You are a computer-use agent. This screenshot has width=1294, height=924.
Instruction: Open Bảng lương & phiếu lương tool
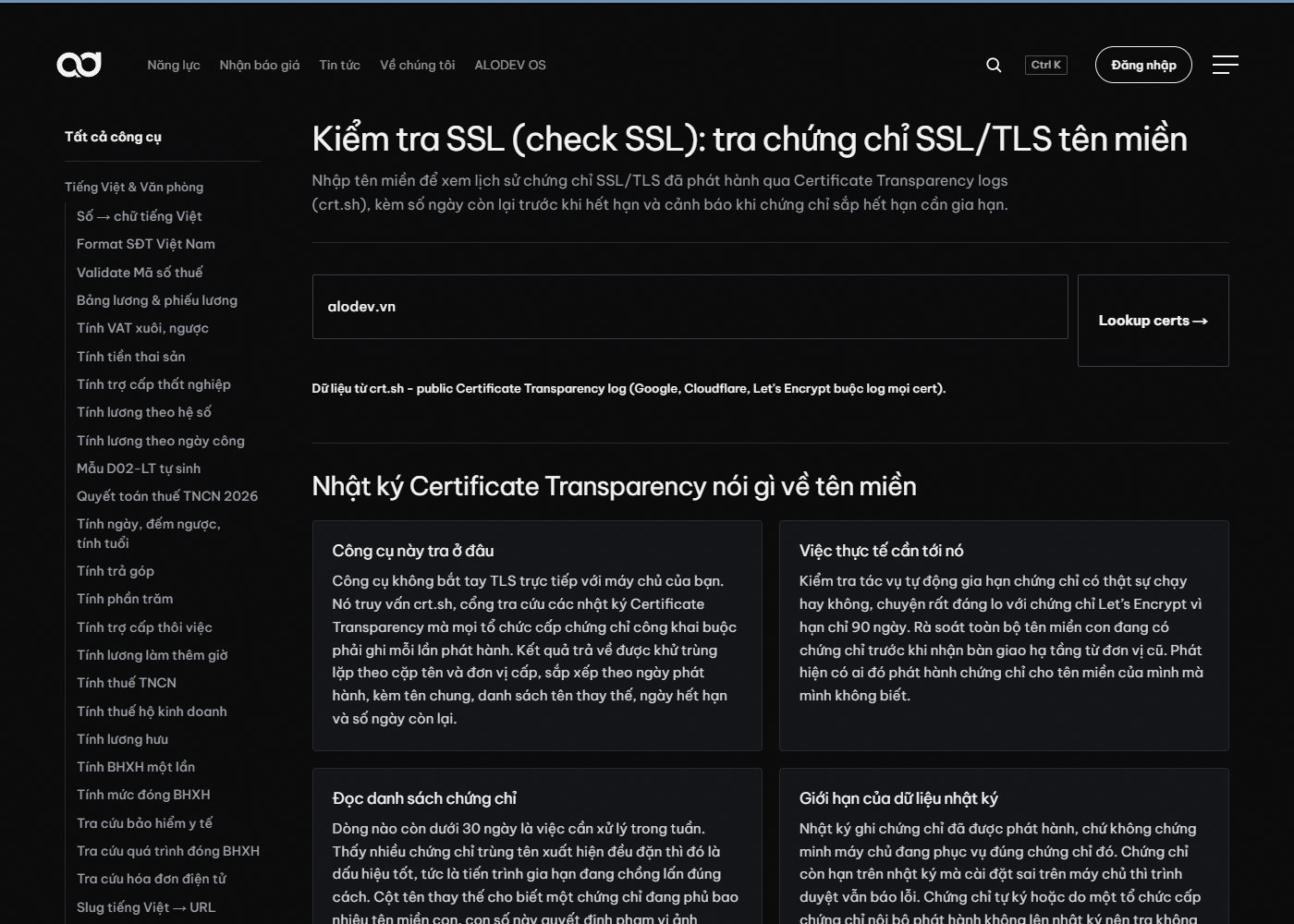tap(157, 300)
